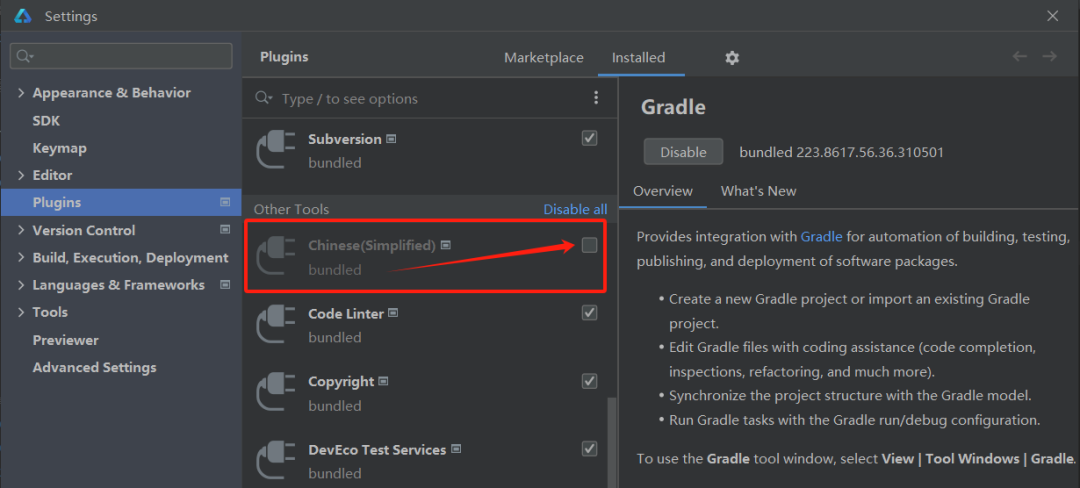Screen dimensions: 1080x488
Task: Select the Copyright plugin name
Action: (x=341, y=381)
